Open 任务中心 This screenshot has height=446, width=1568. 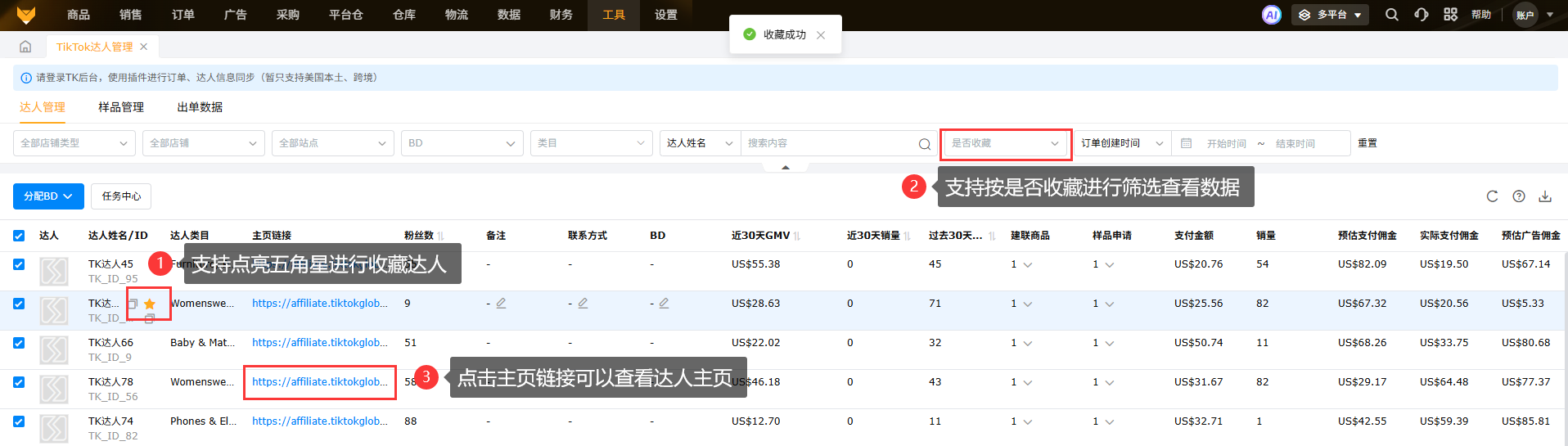tap(121, 196)
